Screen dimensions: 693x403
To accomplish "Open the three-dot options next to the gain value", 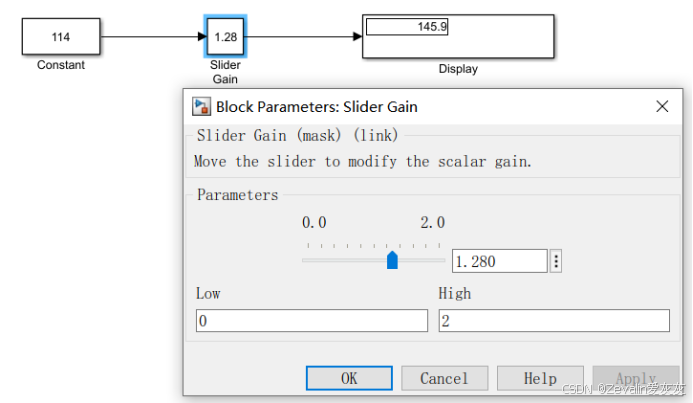I will click(556, 261).
